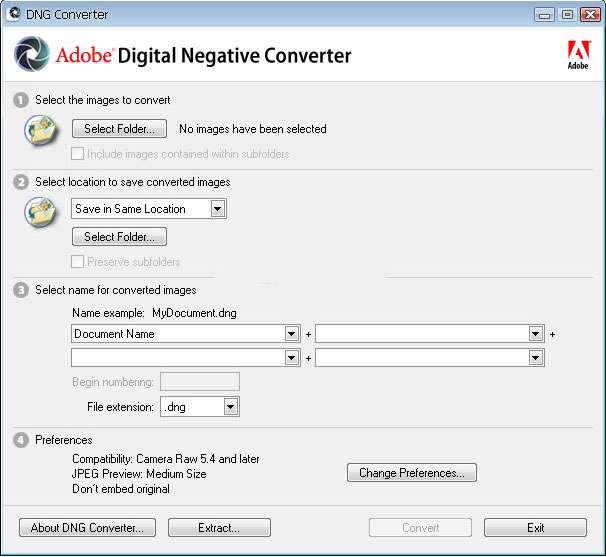Click the folder icon in step 2
The image size is (606, 557).
pos(41,212)
